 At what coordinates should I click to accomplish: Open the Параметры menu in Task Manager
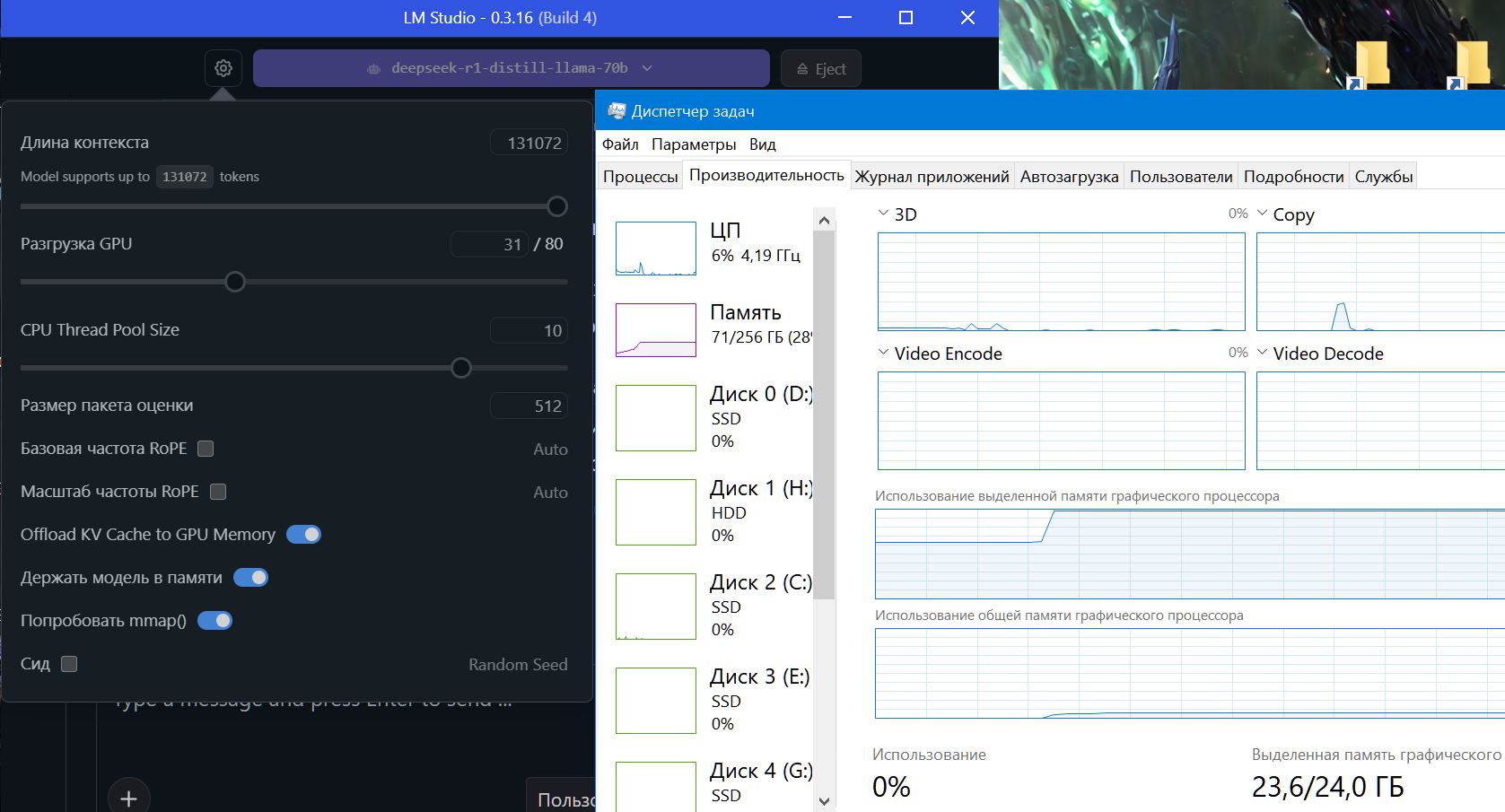pyautogui.click(x=694, y=144)
